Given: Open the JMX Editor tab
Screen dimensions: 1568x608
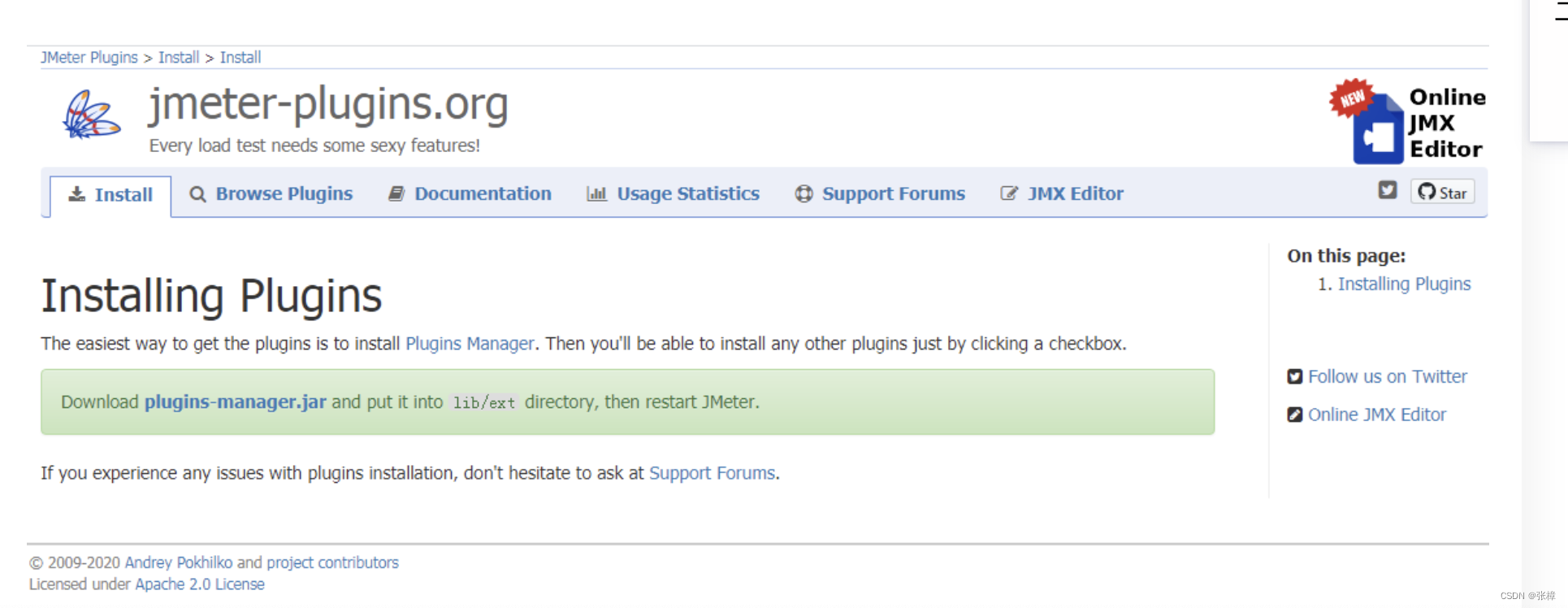Looking at the screenshot, I should click(1062, 194).
